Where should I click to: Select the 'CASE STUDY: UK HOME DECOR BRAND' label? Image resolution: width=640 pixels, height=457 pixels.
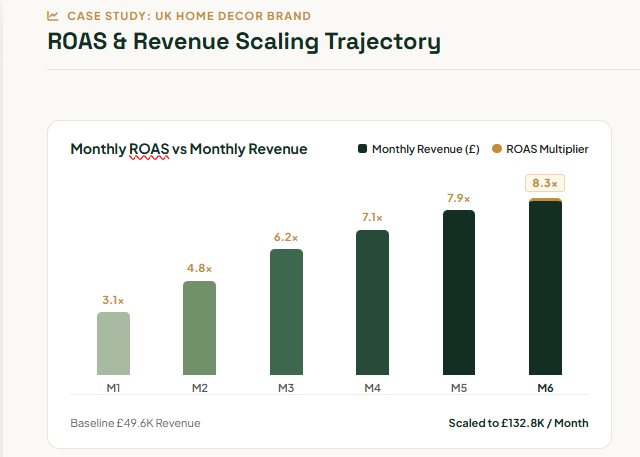coord(189,16)
